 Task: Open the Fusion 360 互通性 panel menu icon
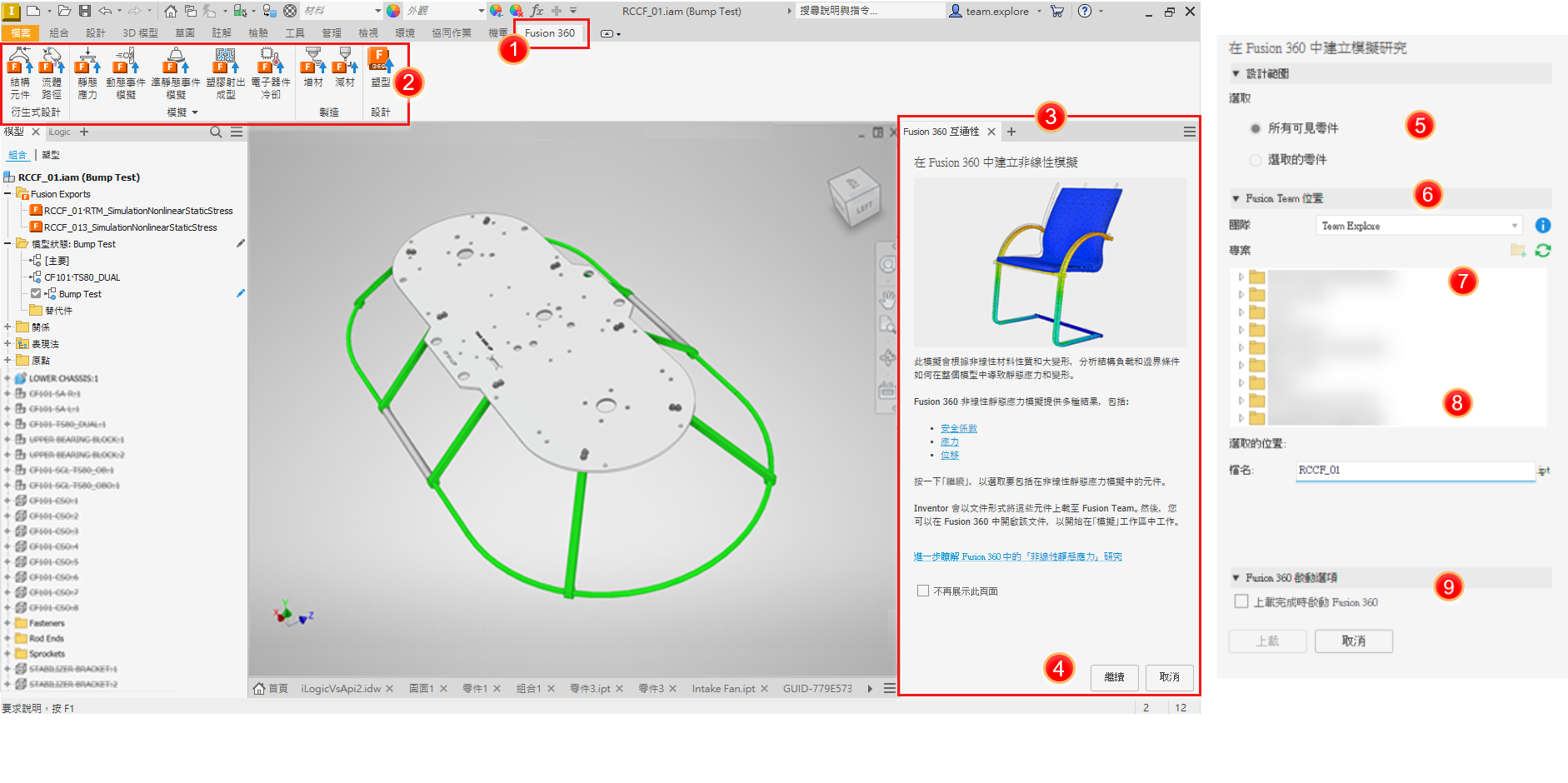[1190, 132]
